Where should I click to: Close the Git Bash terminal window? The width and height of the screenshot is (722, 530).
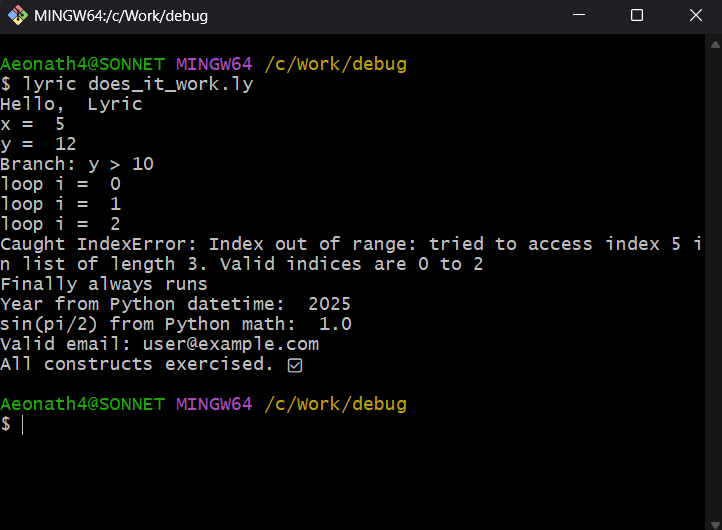tap(696, 16)
